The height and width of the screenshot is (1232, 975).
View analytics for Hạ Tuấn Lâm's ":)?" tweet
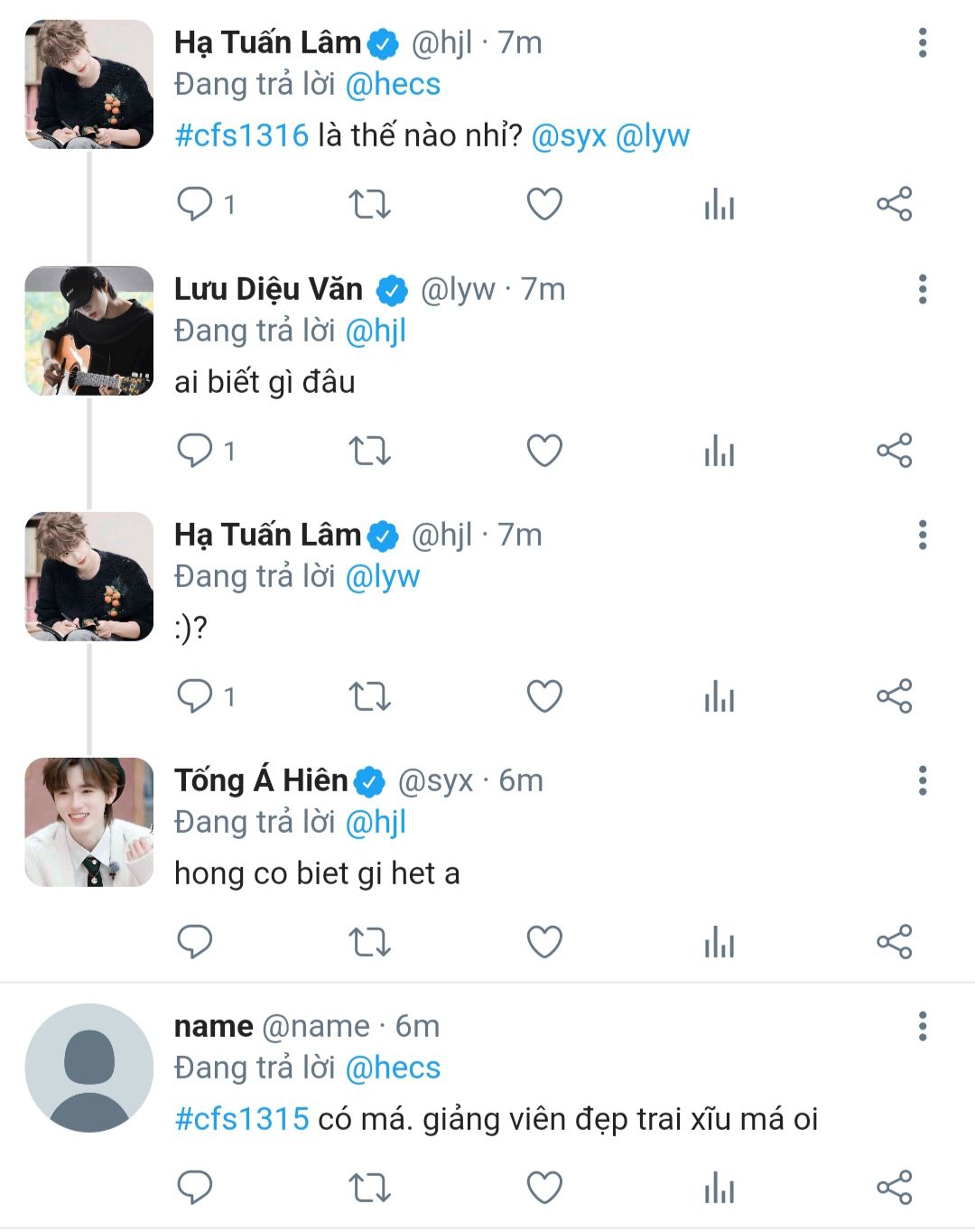[720, 696]
